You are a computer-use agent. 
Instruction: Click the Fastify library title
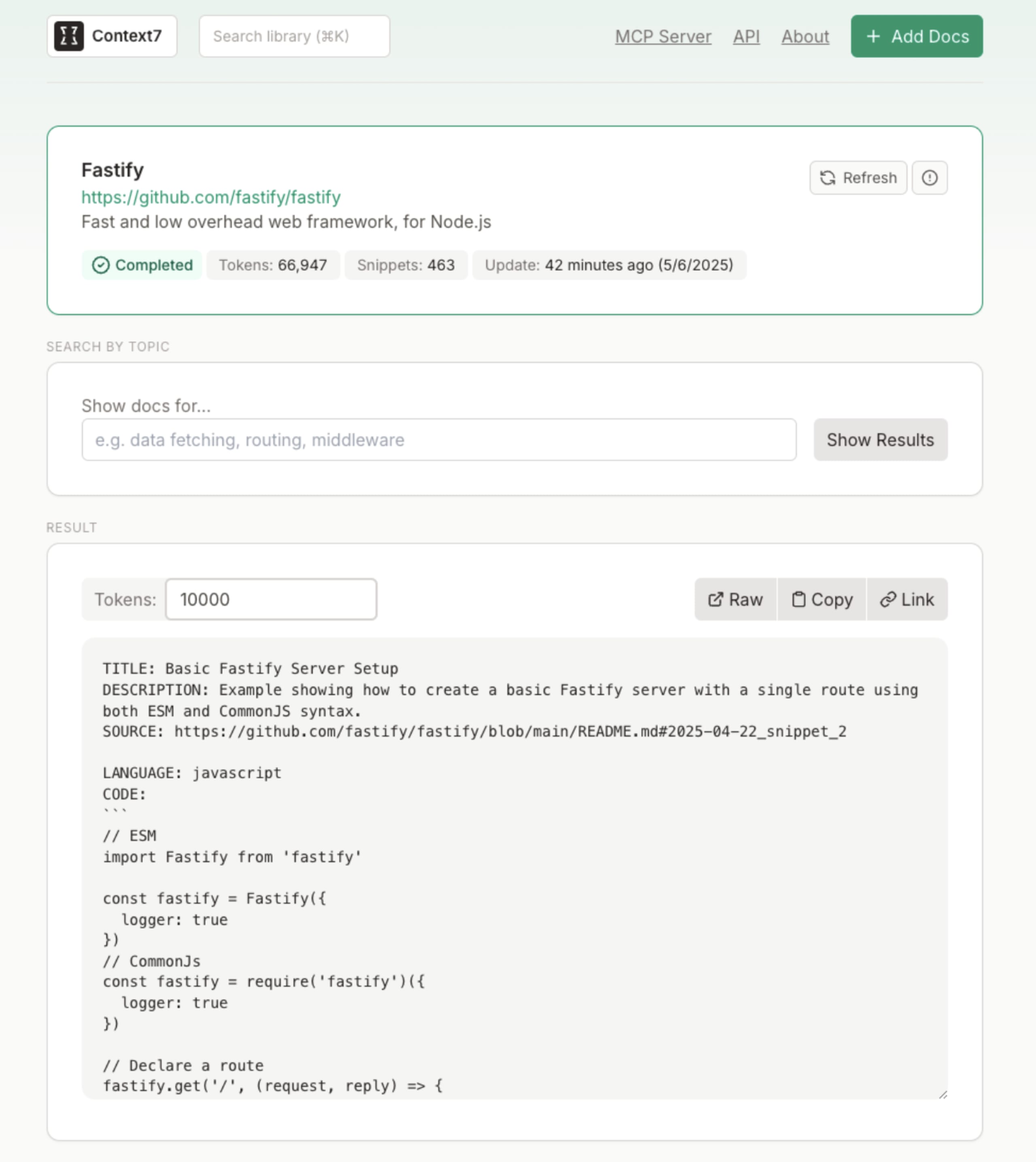[x=112, y=170]
